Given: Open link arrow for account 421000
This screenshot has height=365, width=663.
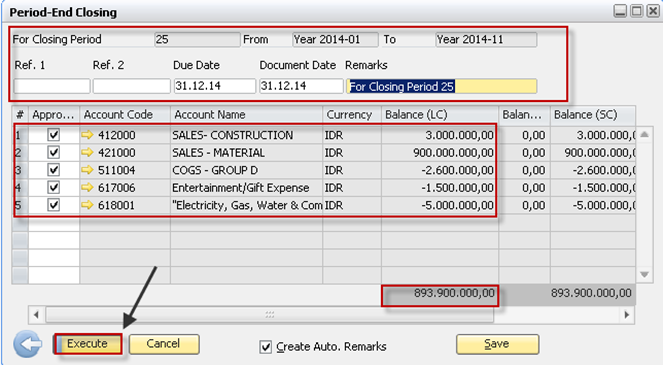Looking at the screenshot, I should [x=87, y=152].
